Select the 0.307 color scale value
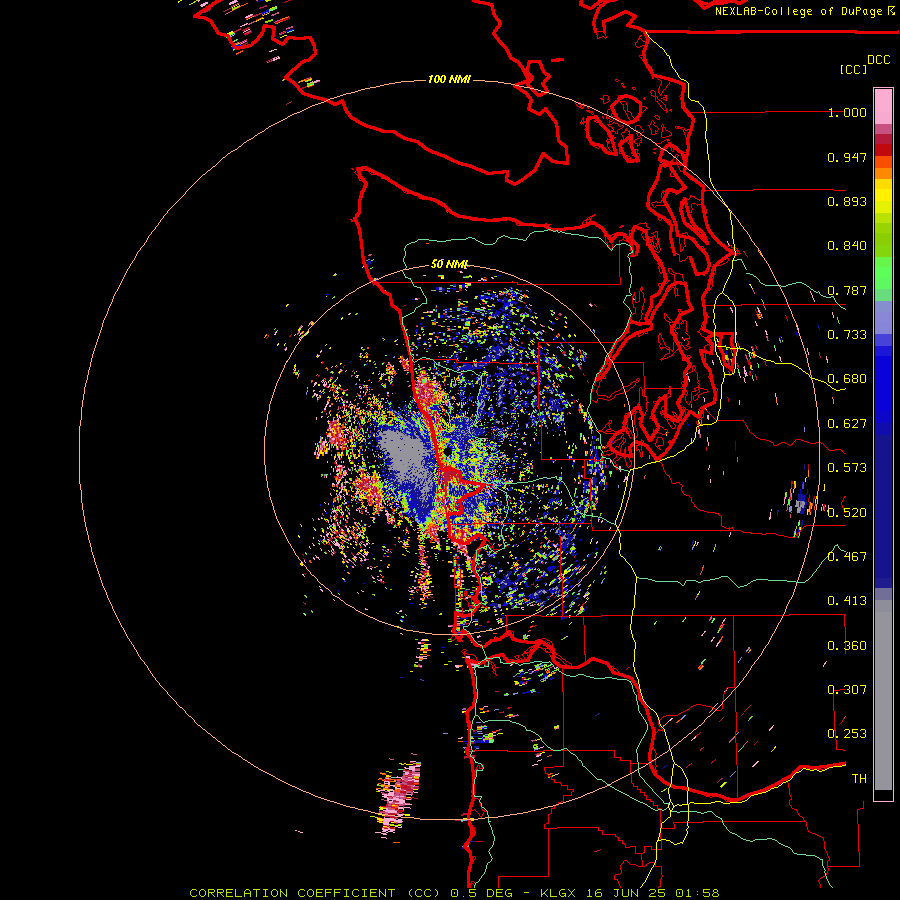900x900 pixels. (847, 689)
